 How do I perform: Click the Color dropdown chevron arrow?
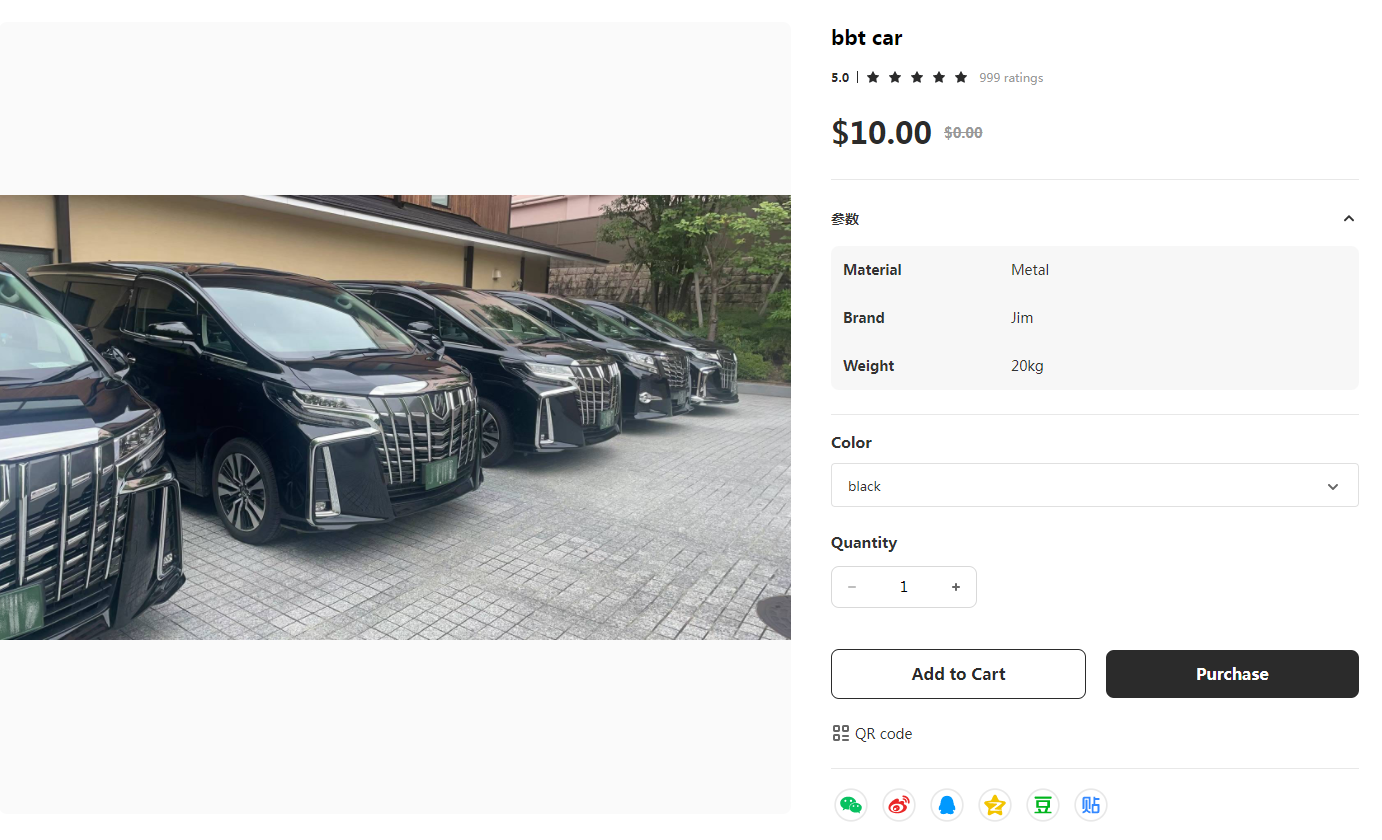coord(1333,487)
